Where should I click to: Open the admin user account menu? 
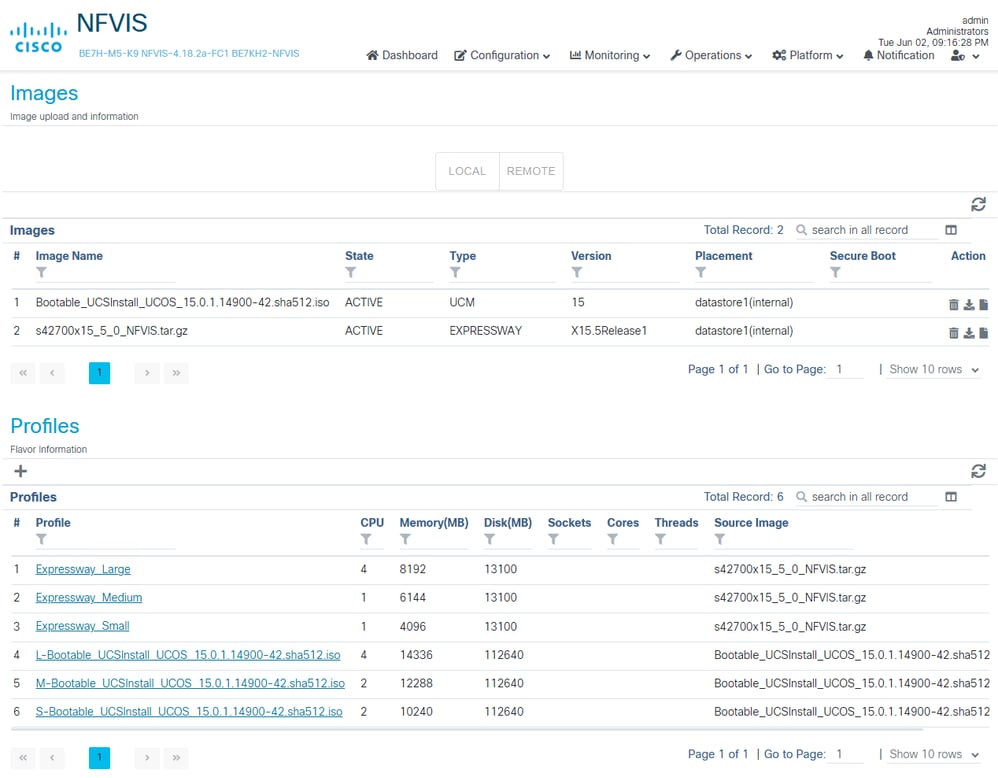coord(965,56)
